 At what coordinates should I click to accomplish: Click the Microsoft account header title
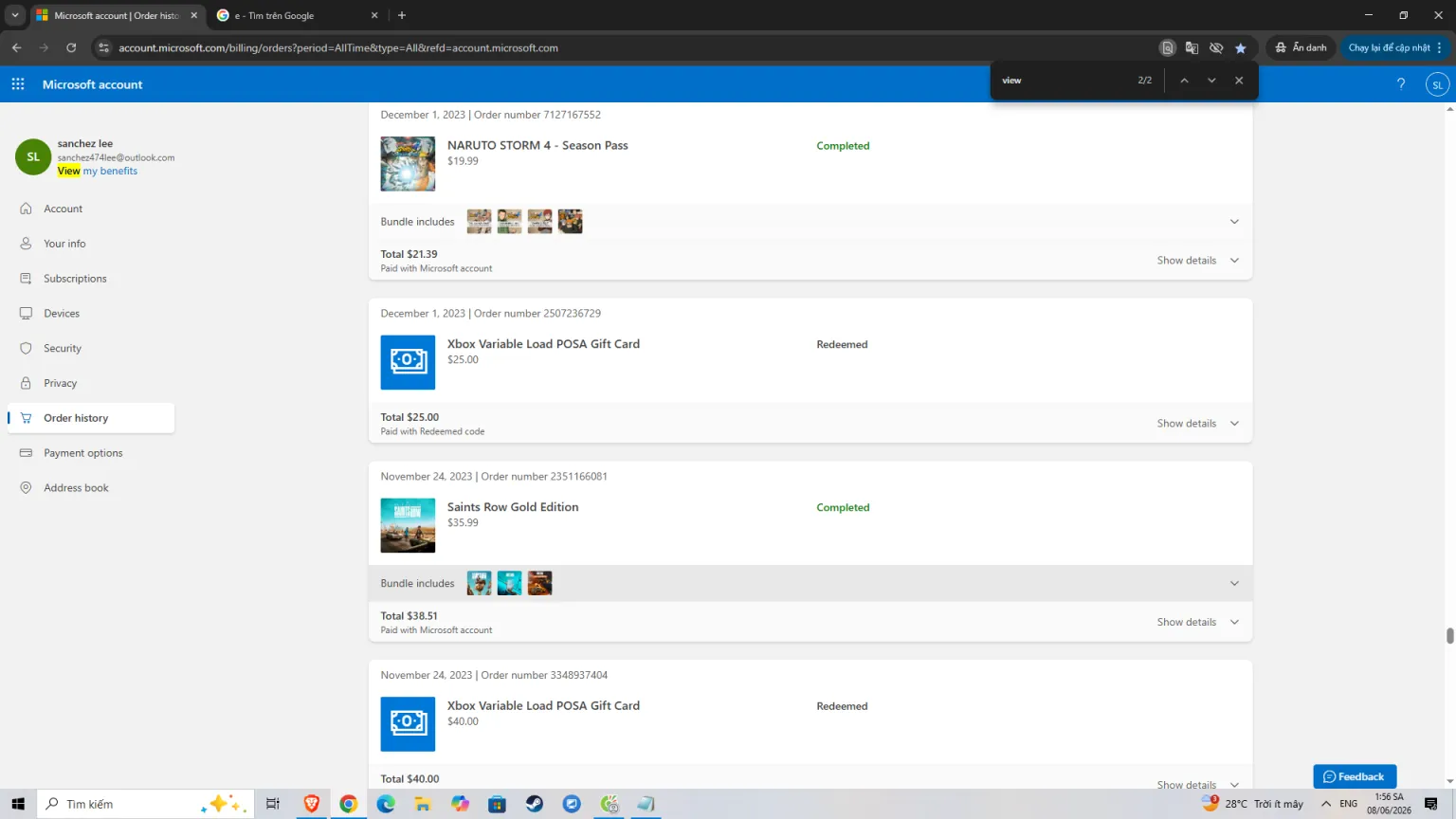pyautogui.click(x=93, y=84)
